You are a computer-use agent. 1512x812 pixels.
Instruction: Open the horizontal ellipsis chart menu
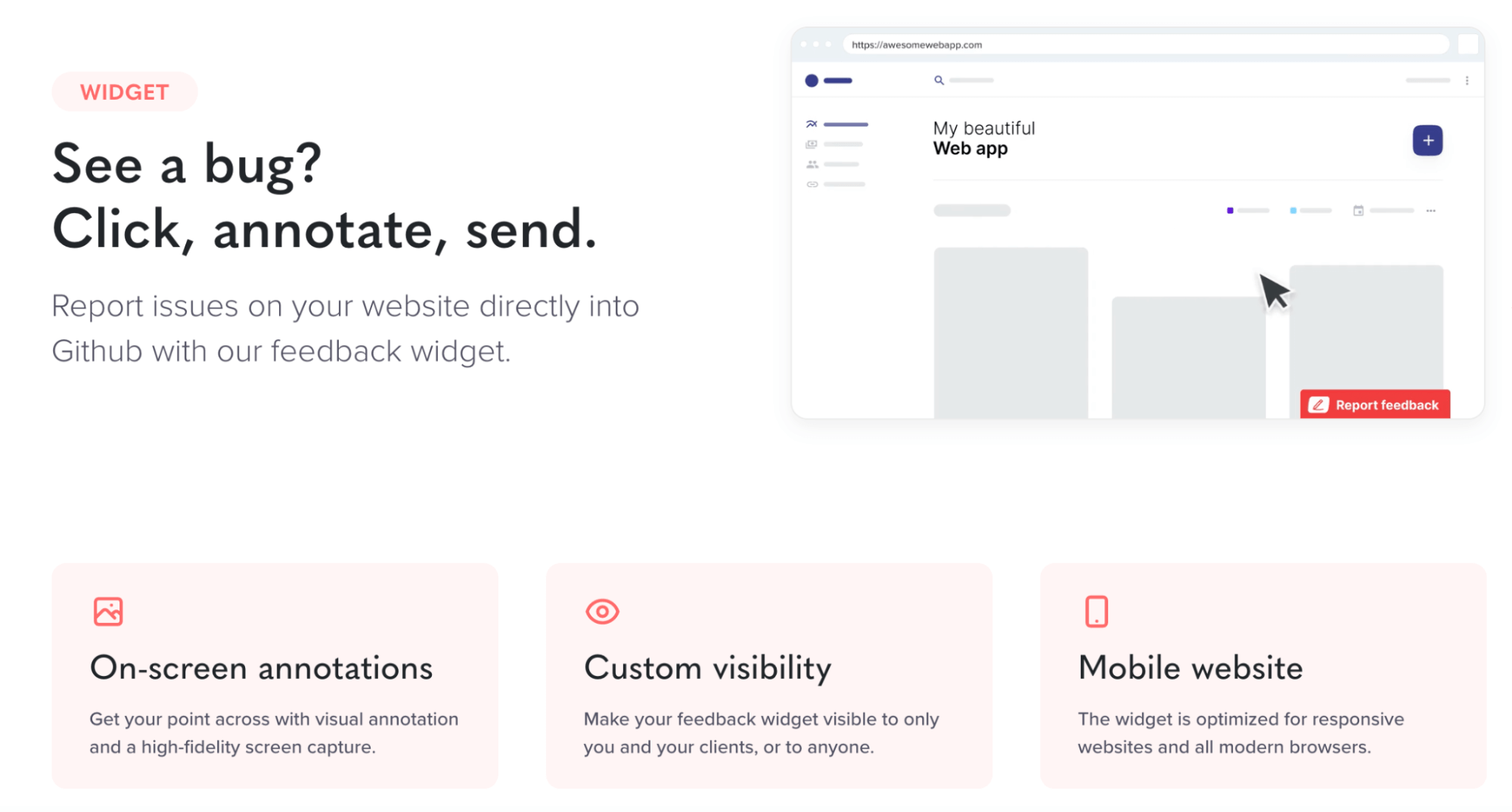coord(1430,211)
